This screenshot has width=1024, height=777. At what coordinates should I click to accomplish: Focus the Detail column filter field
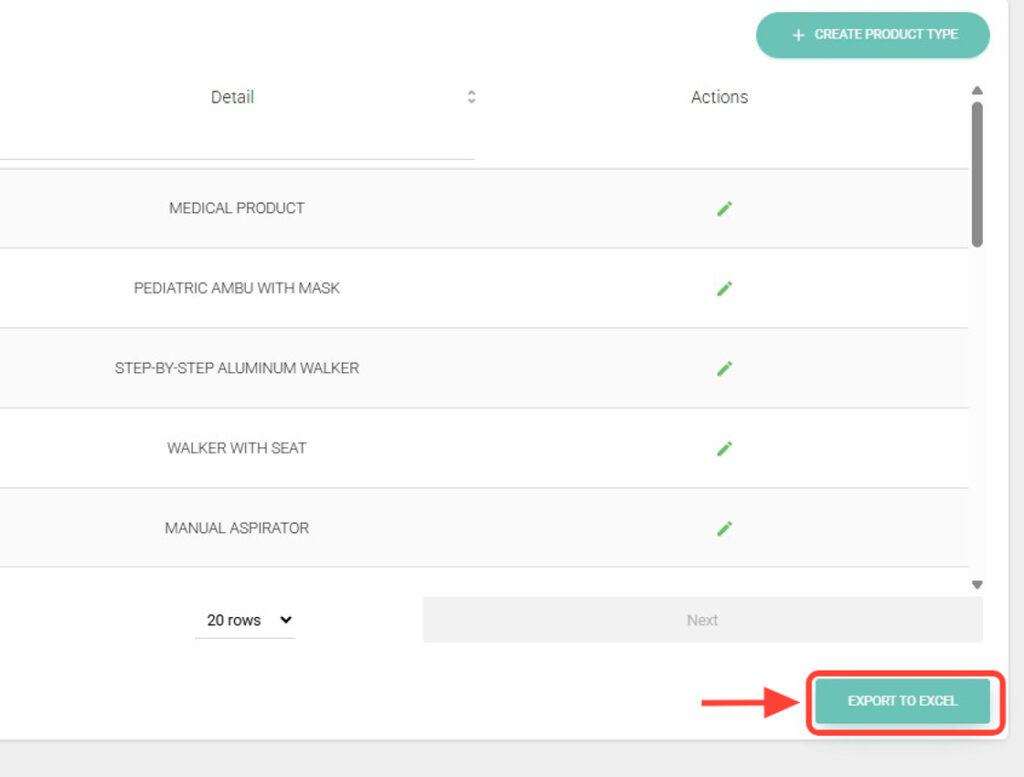236,144
